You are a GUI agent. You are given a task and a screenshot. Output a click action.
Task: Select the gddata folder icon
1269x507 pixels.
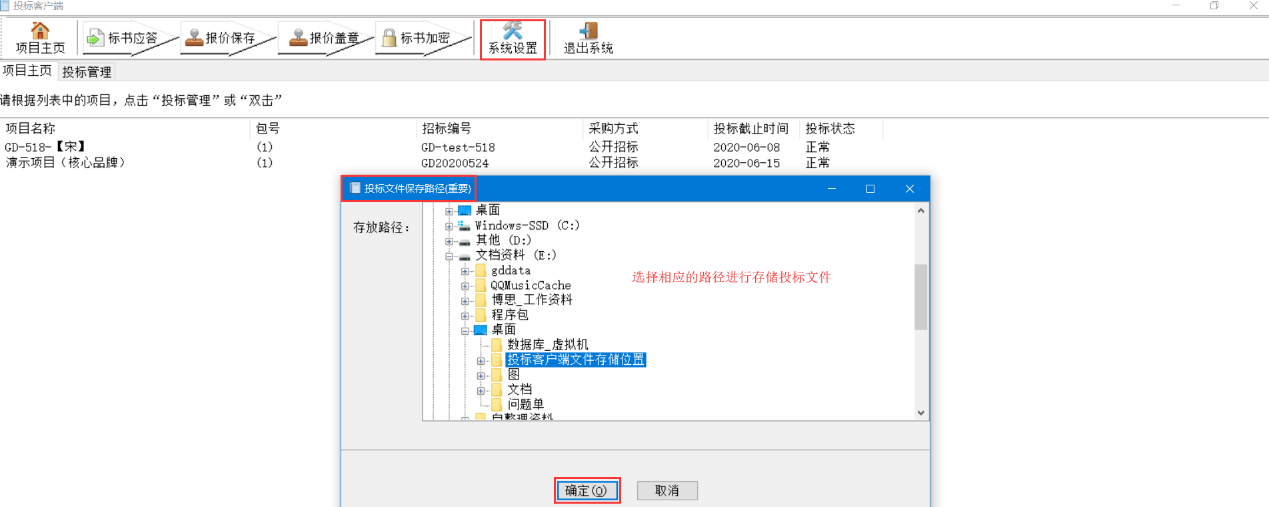coord(481,271)
